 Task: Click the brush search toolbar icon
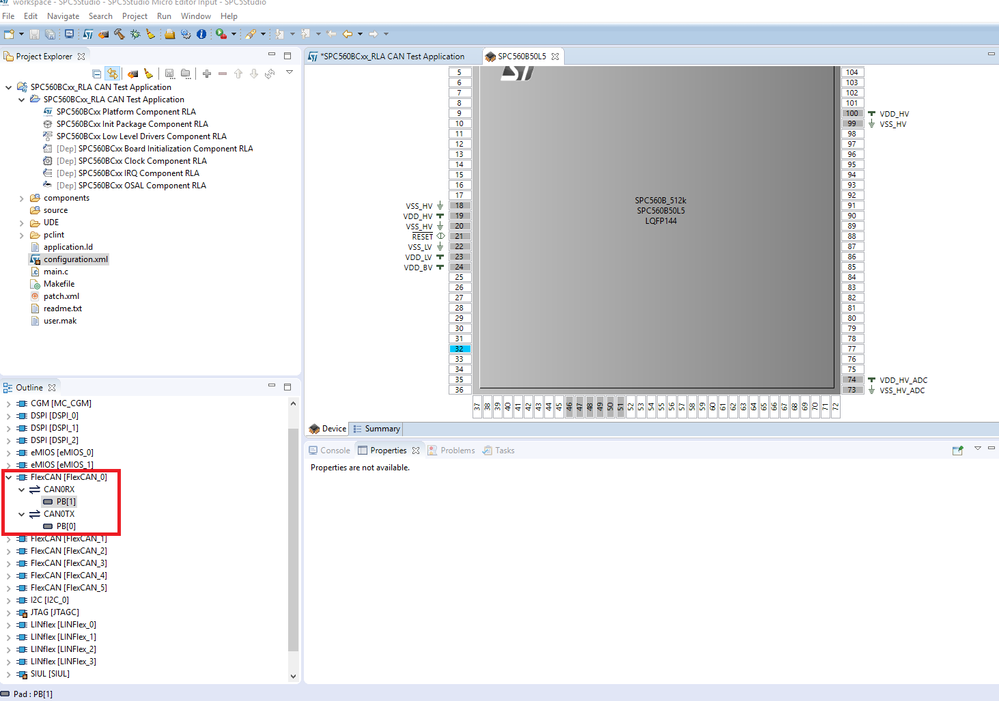click(x=251, y=34)
